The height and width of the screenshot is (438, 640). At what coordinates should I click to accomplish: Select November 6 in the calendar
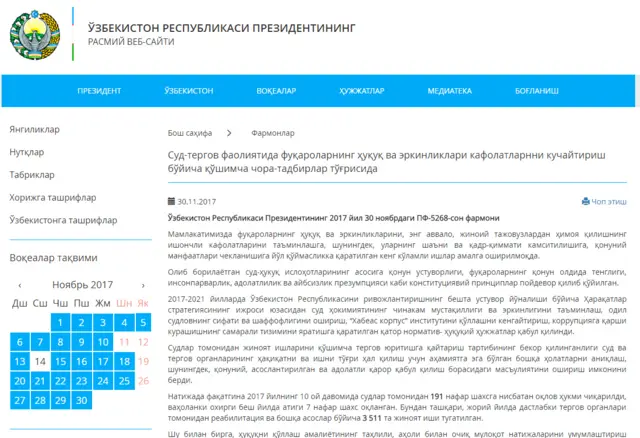point(20,342)
